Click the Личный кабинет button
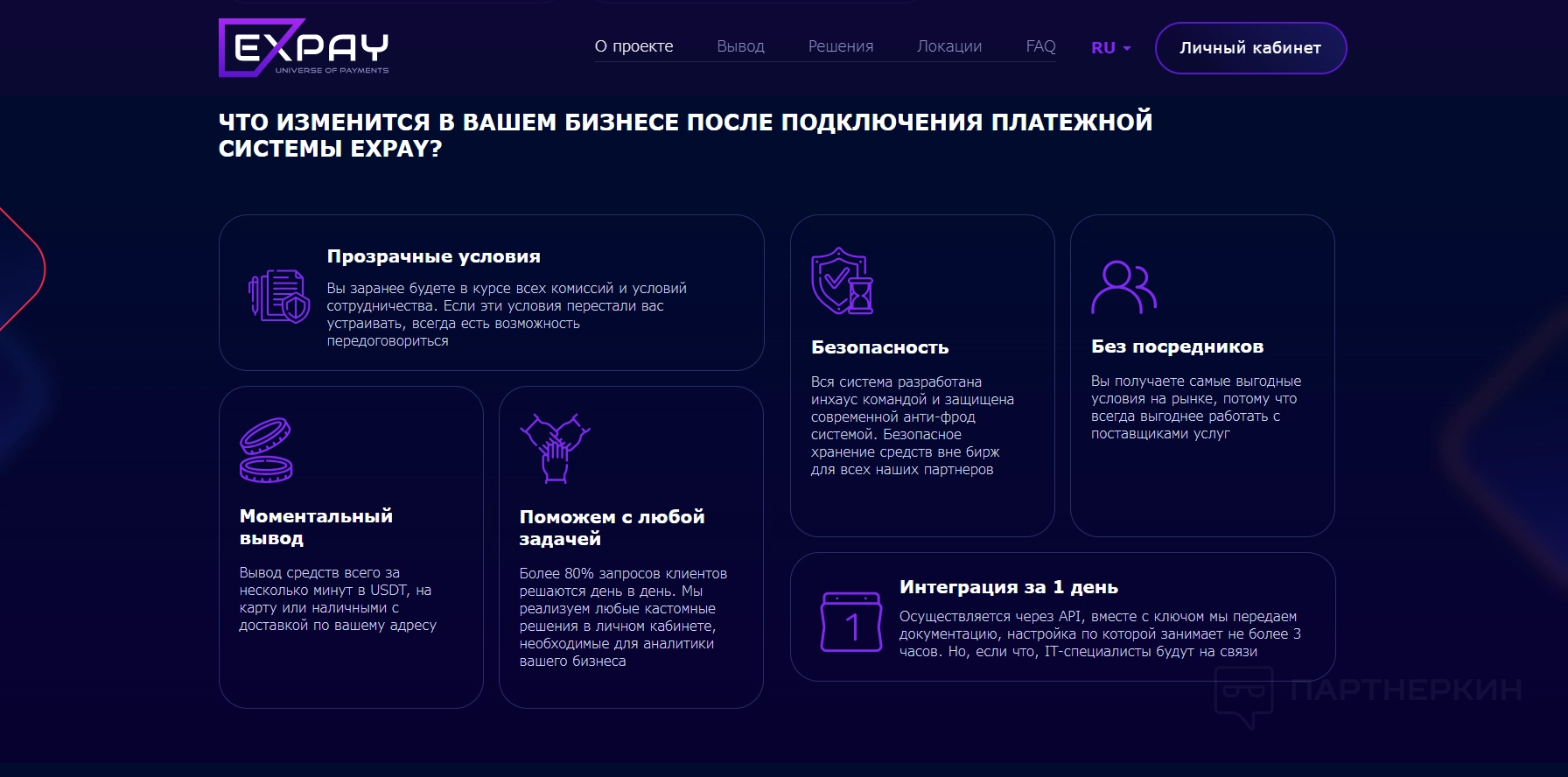The image size is (1568, 777). 1250,48
